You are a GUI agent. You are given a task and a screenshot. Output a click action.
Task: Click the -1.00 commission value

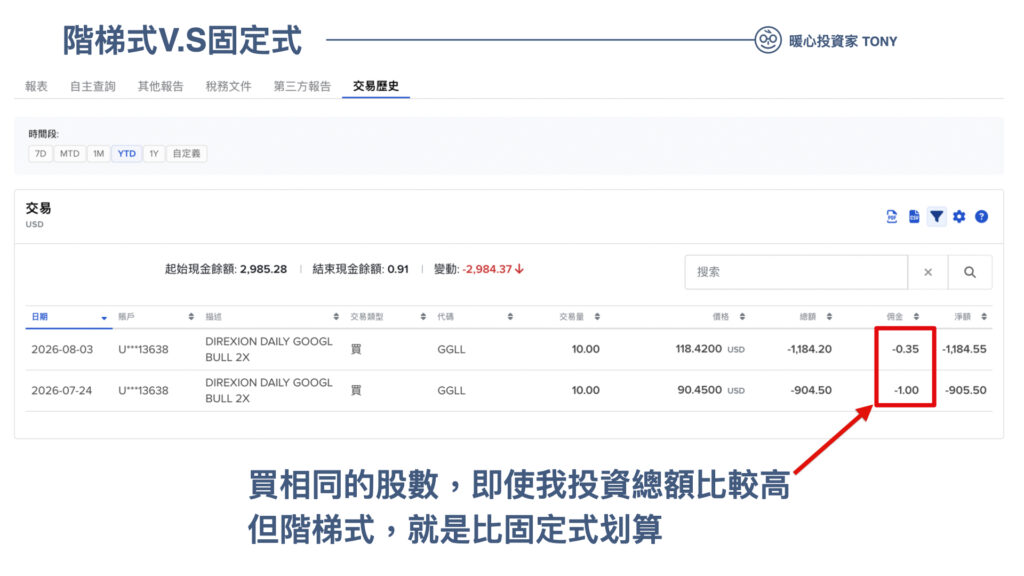coord(906,391)
